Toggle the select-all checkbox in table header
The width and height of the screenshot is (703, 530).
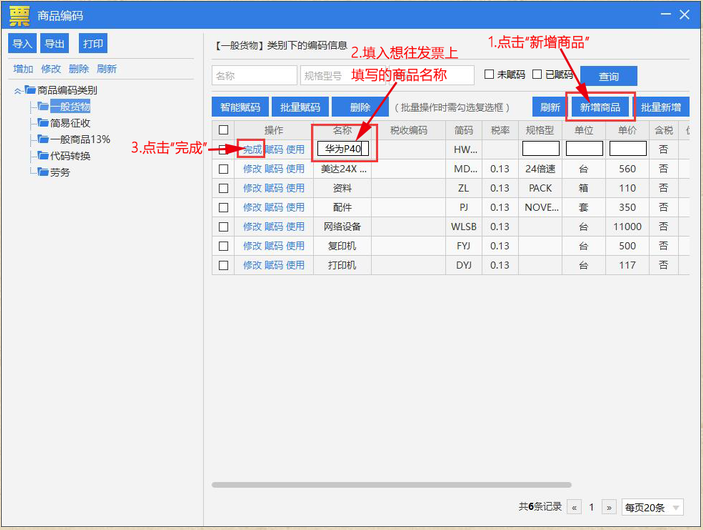(223, 130)
